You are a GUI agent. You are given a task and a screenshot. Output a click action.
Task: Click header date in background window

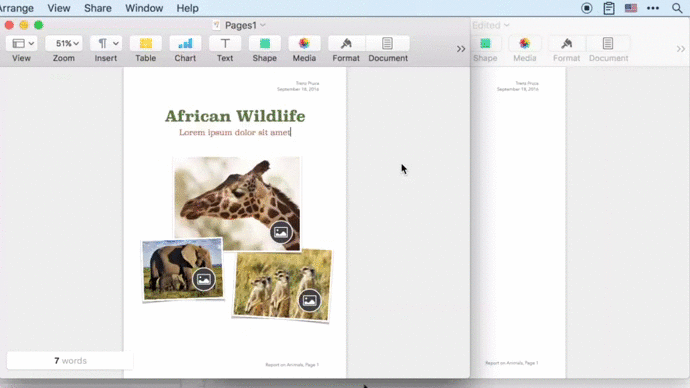[x=518, y=89]
